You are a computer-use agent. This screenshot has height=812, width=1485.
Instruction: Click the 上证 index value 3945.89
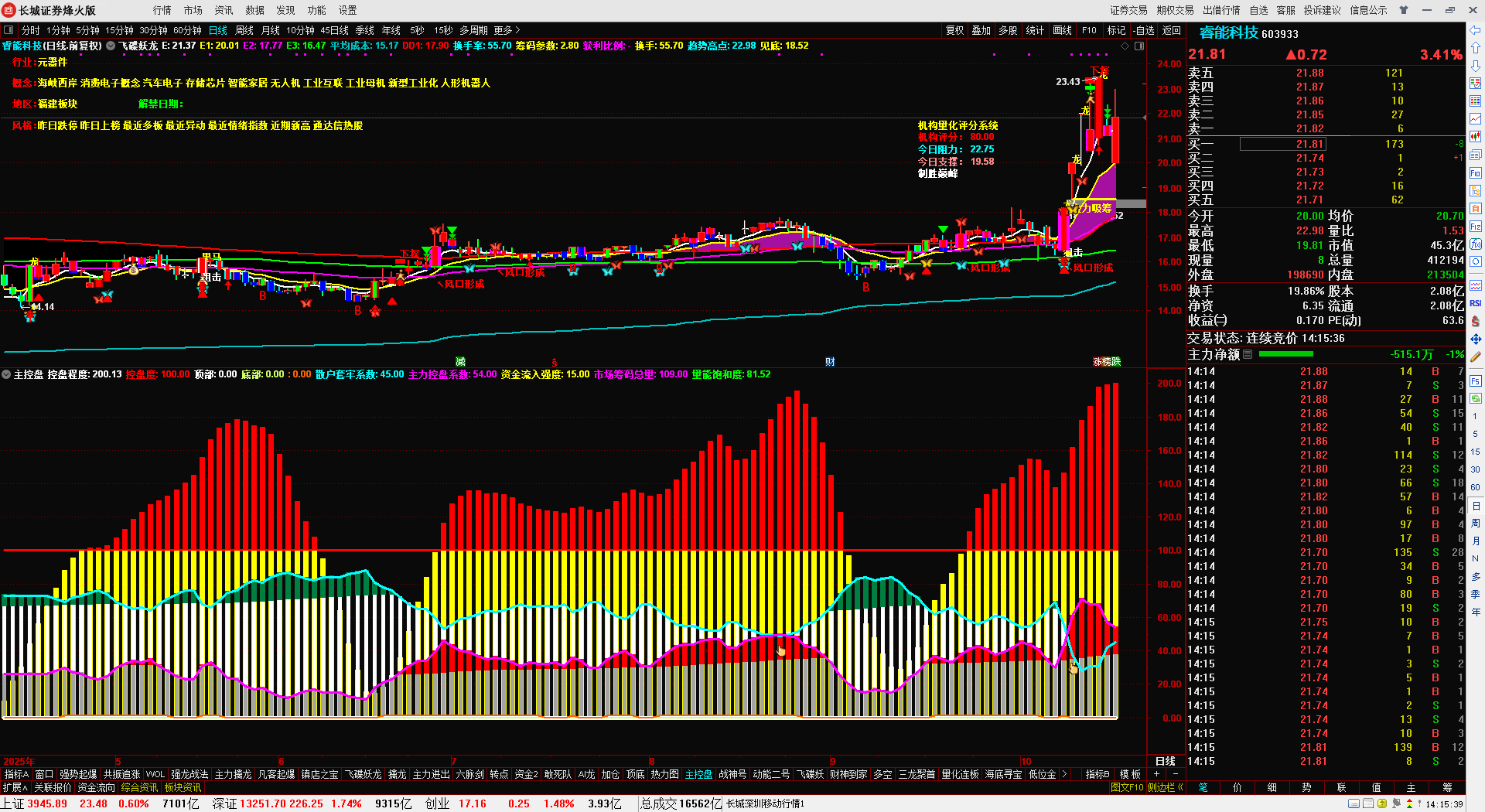tap(47, 803)
